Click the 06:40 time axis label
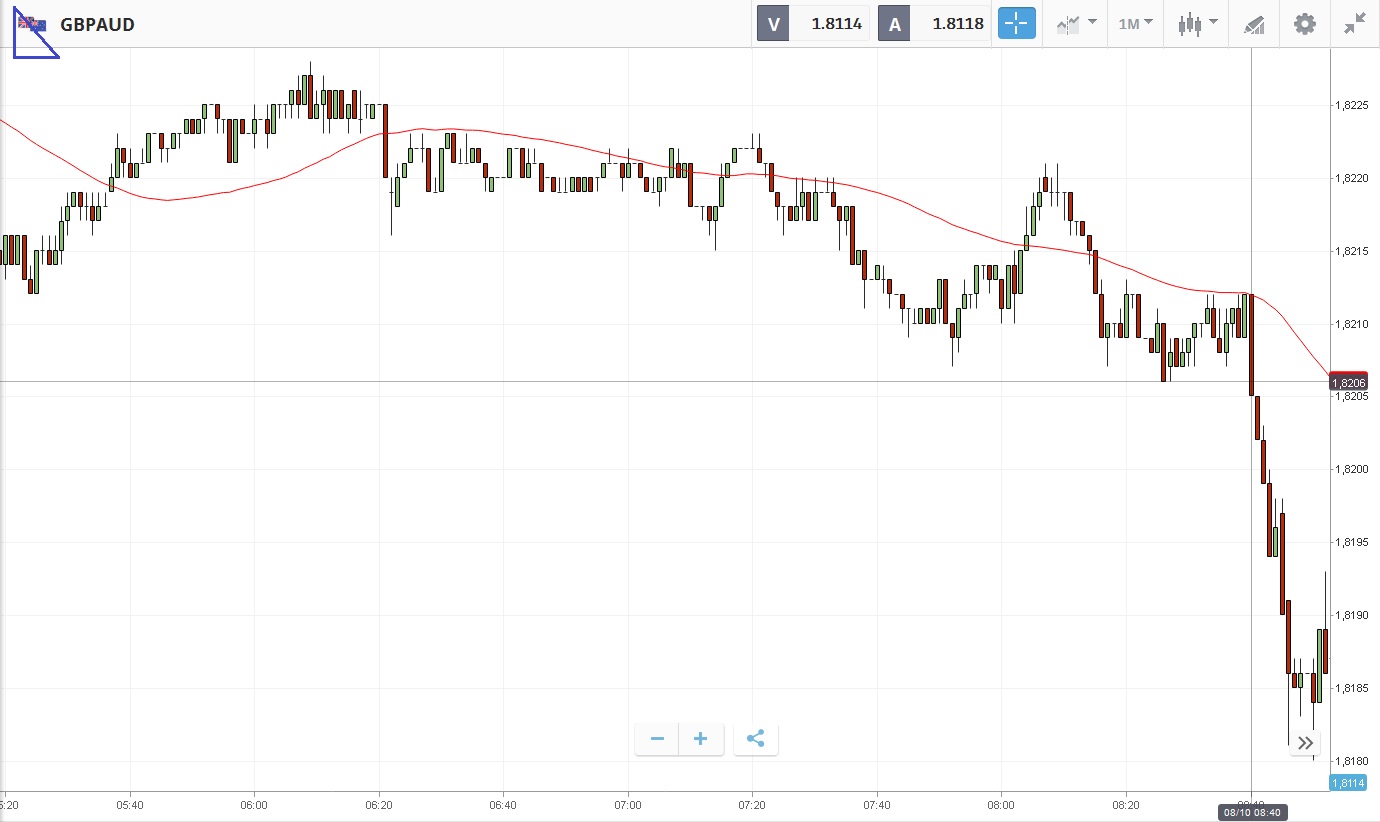 [503, 805]
